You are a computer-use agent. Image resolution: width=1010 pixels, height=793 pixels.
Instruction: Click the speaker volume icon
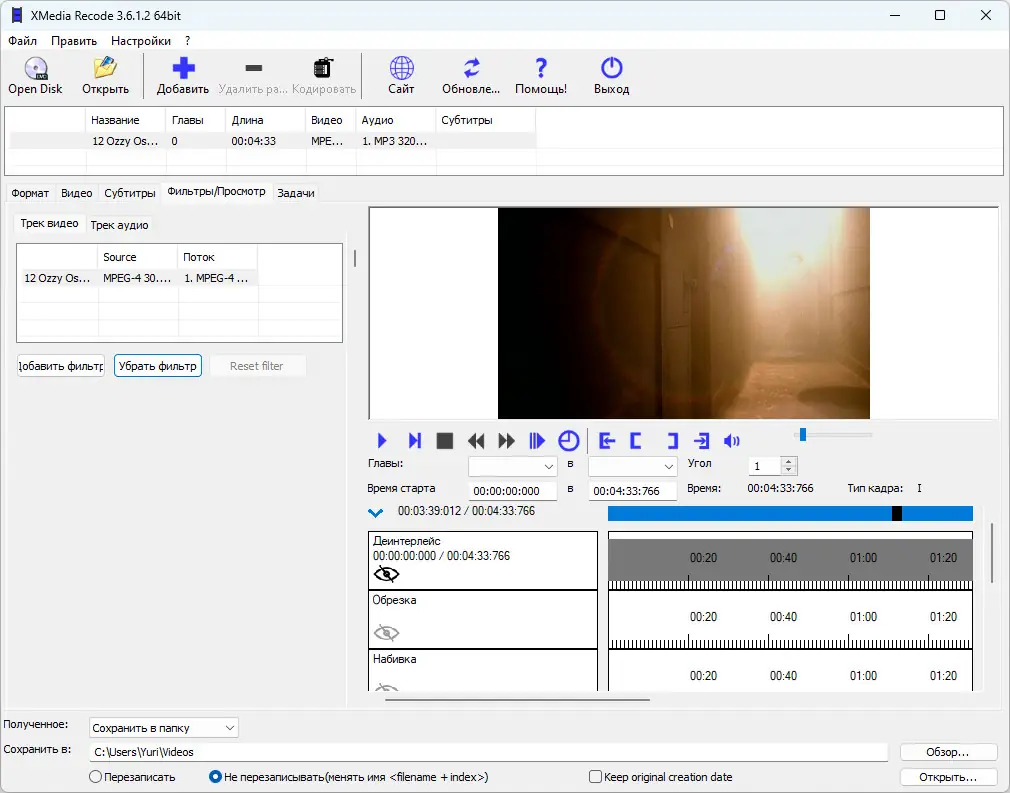tap(732, 440)
